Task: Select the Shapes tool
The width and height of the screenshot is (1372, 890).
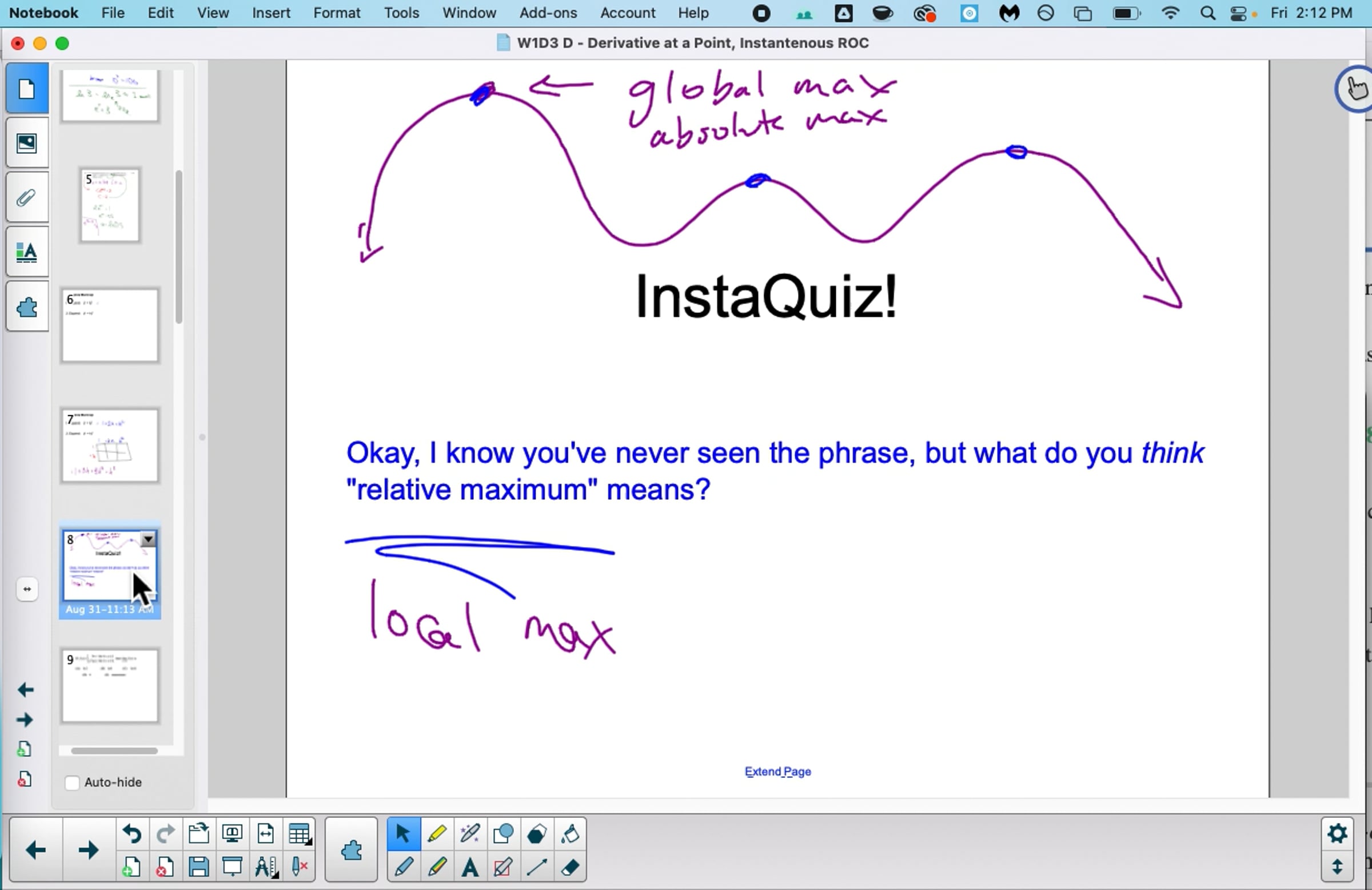Action: pos(503,834)
